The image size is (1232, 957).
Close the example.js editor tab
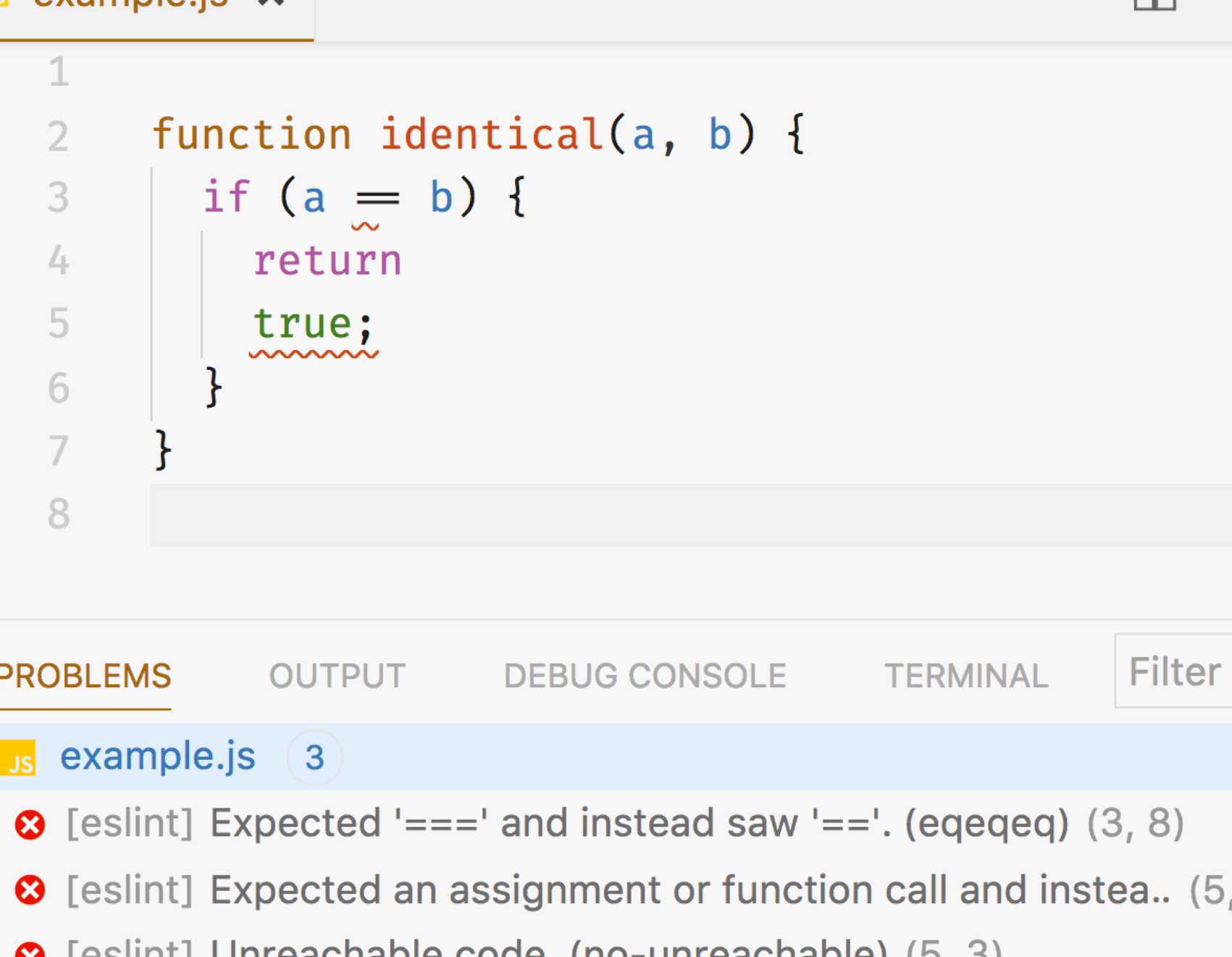[272, 4]
